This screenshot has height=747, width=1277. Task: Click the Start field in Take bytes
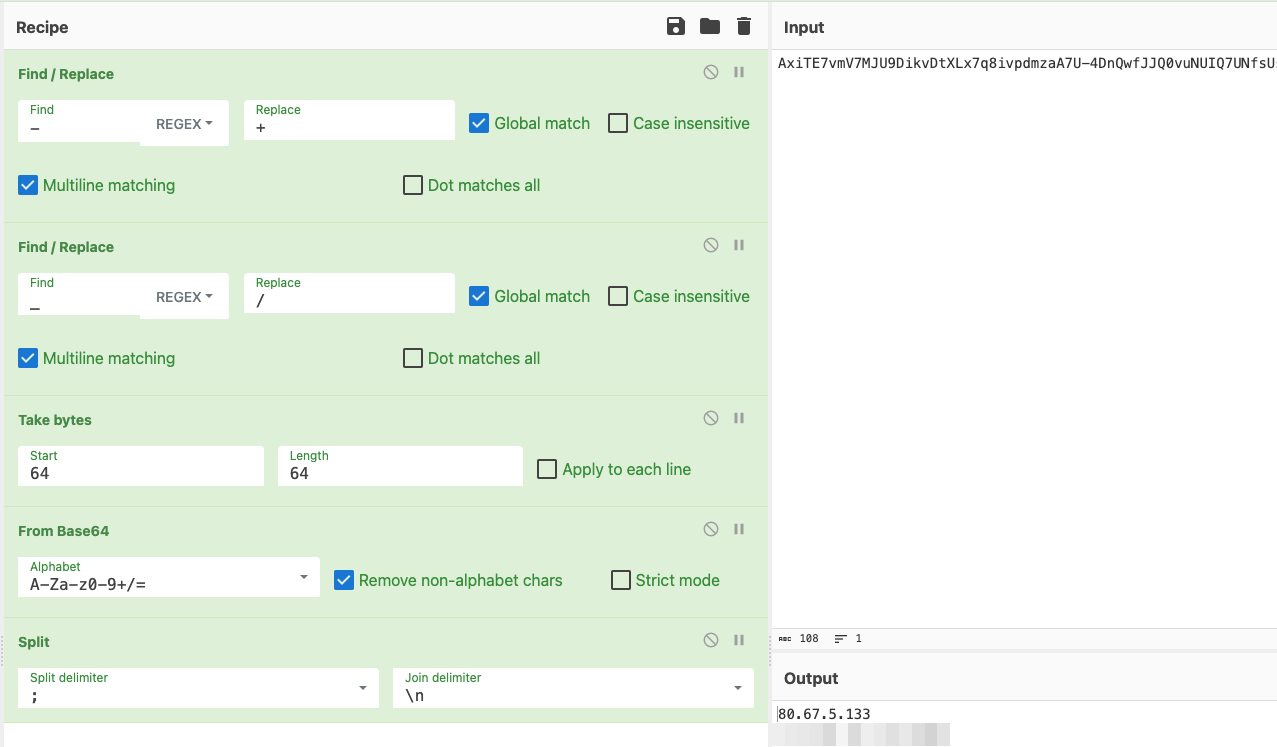coord(140,472)
